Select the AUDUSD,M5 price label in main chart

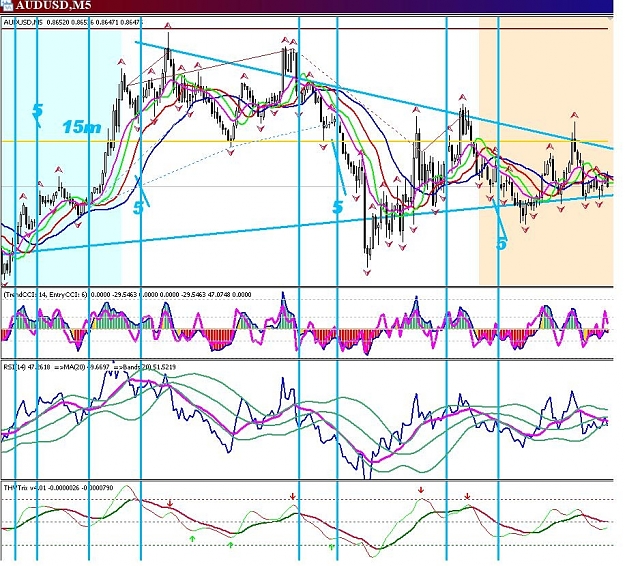point(73,23)
